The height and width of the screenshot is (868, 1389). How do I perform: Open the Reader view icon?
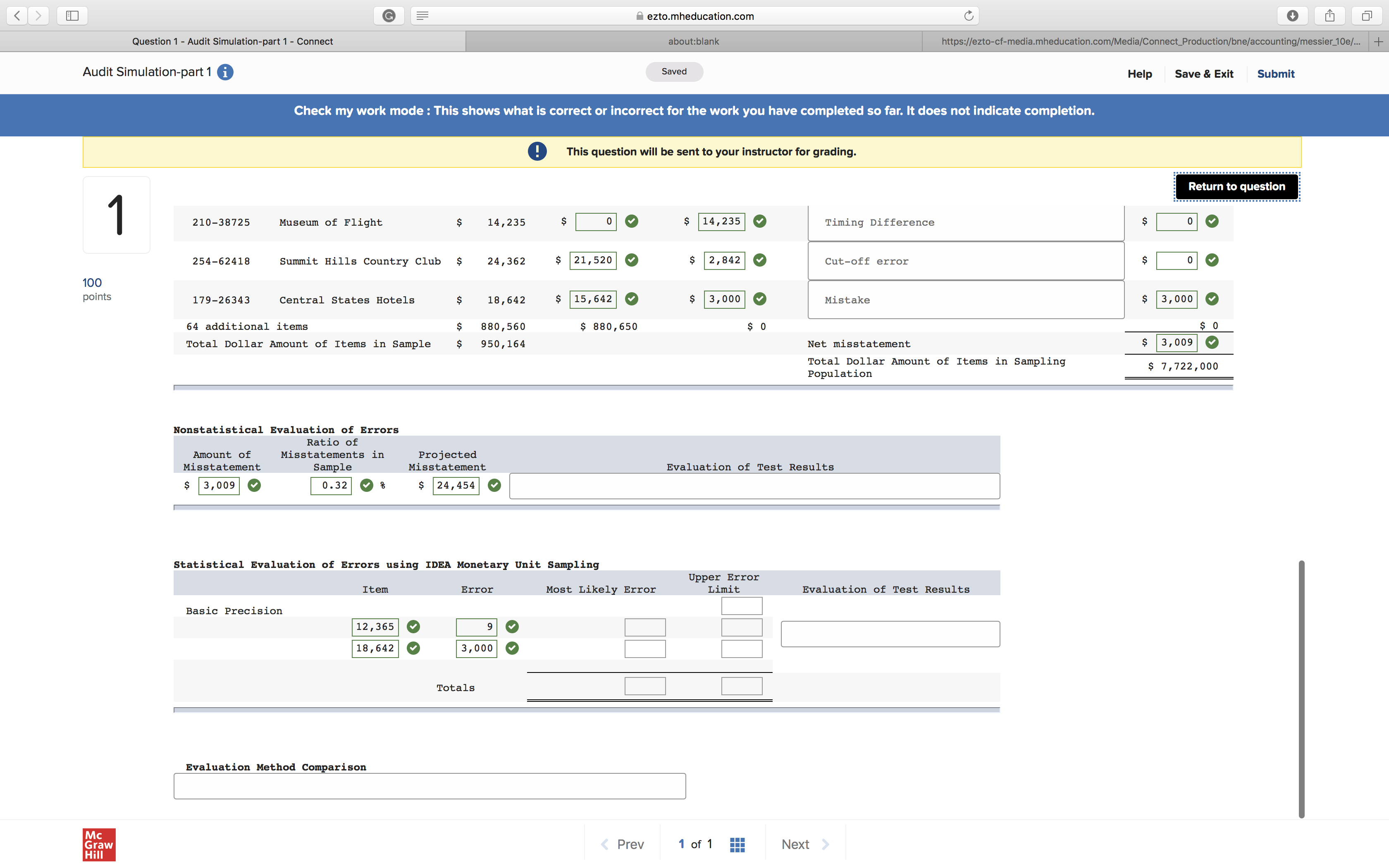coord(422,16)
